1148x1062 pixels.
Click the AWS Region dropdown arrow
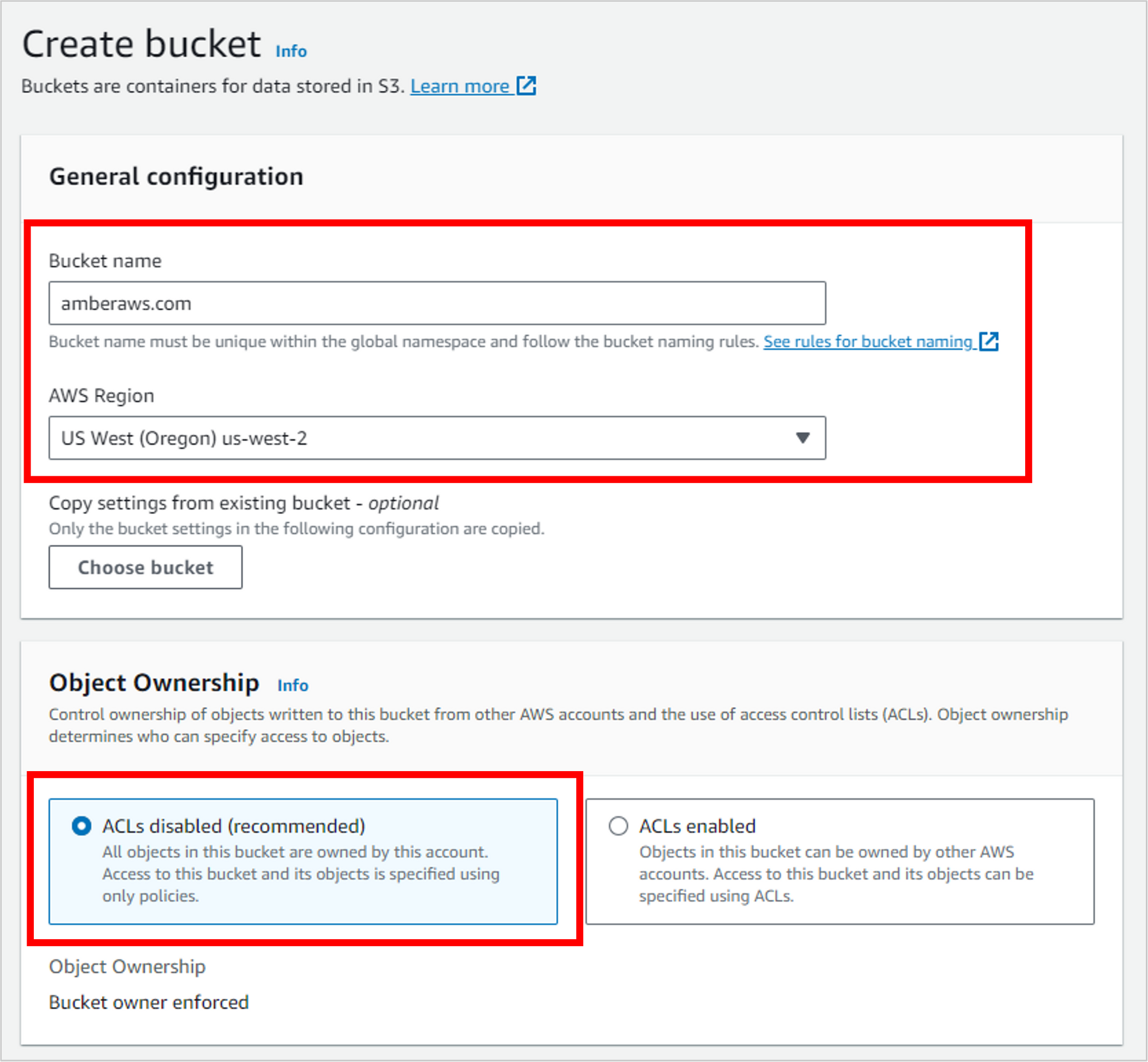(802, 438)
